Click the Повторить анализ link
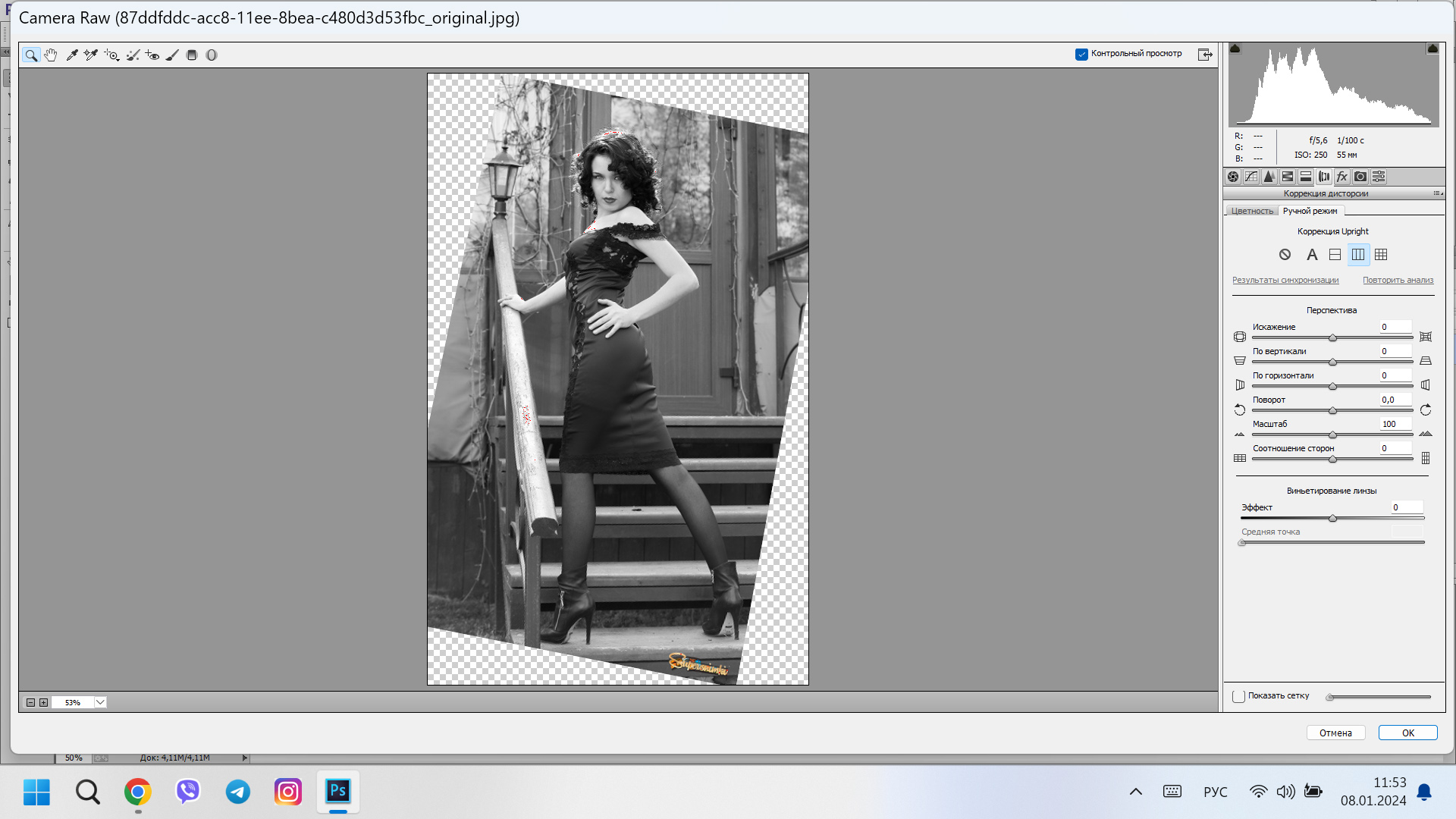Screen dimensions: 1456x819 (x=1398, y=280)
